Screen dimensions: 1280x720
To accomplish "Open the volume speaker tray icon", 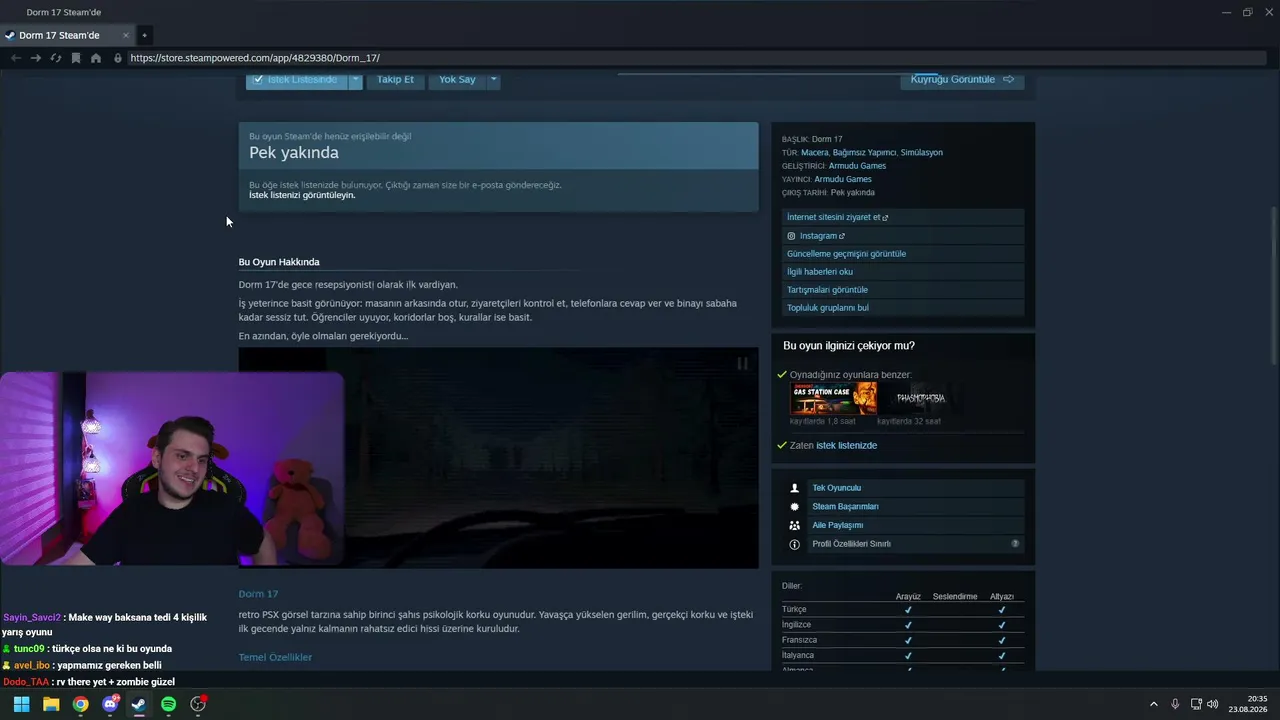I will (x=1213, y=704).
